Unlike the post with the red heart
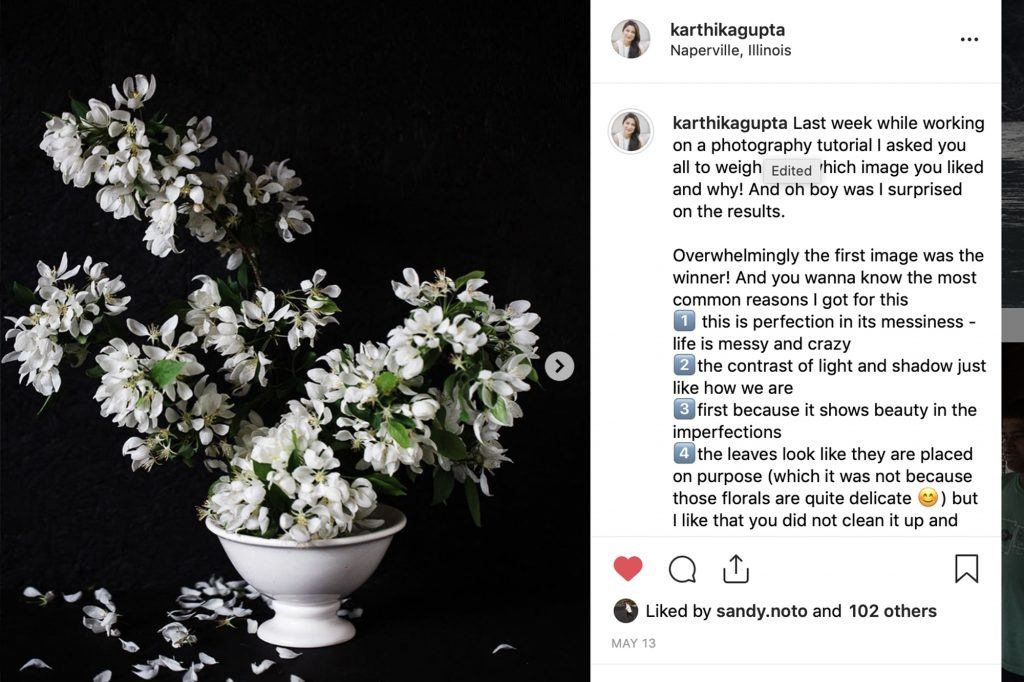The width and height of the screenshot is (1024, 682). pyautogui.click(x=628, y=568)
